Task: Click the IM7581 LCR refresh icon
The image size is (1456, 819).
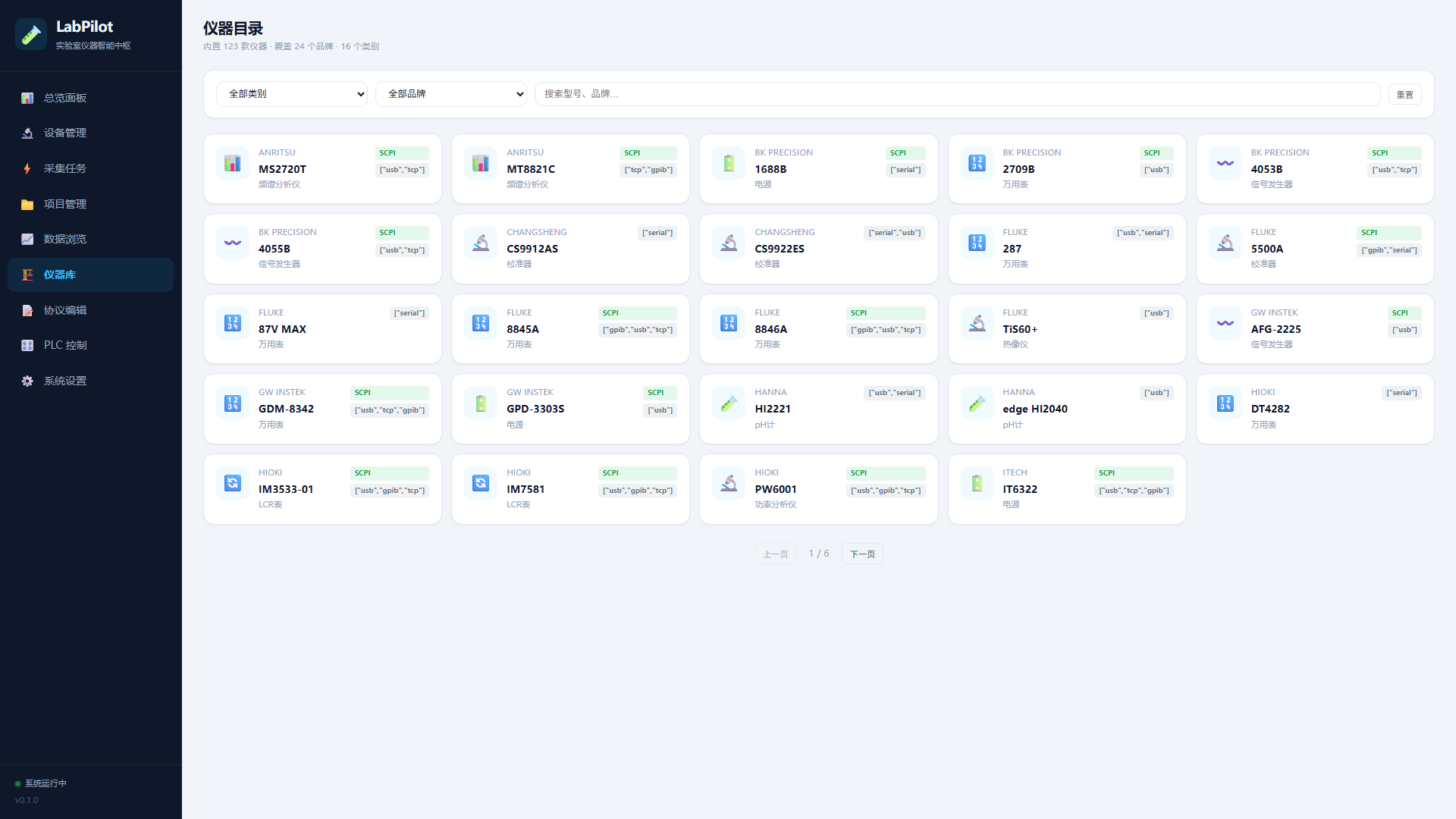Action: point(481,483)
